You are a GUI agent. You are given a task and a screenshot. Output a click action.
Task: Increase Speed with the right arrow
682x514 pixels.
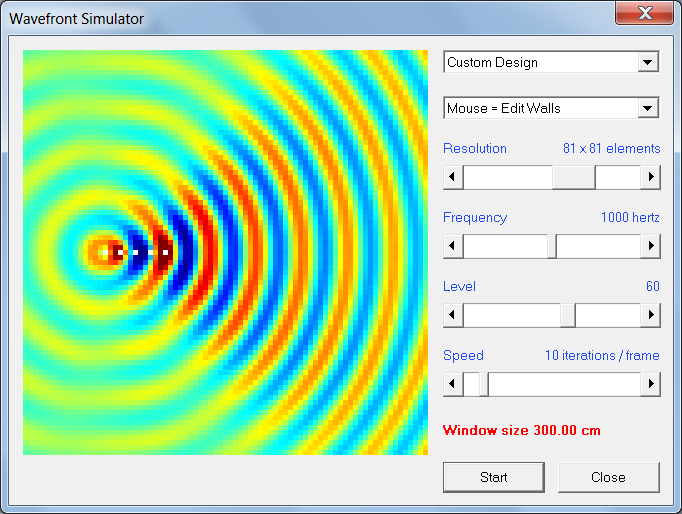651,384
